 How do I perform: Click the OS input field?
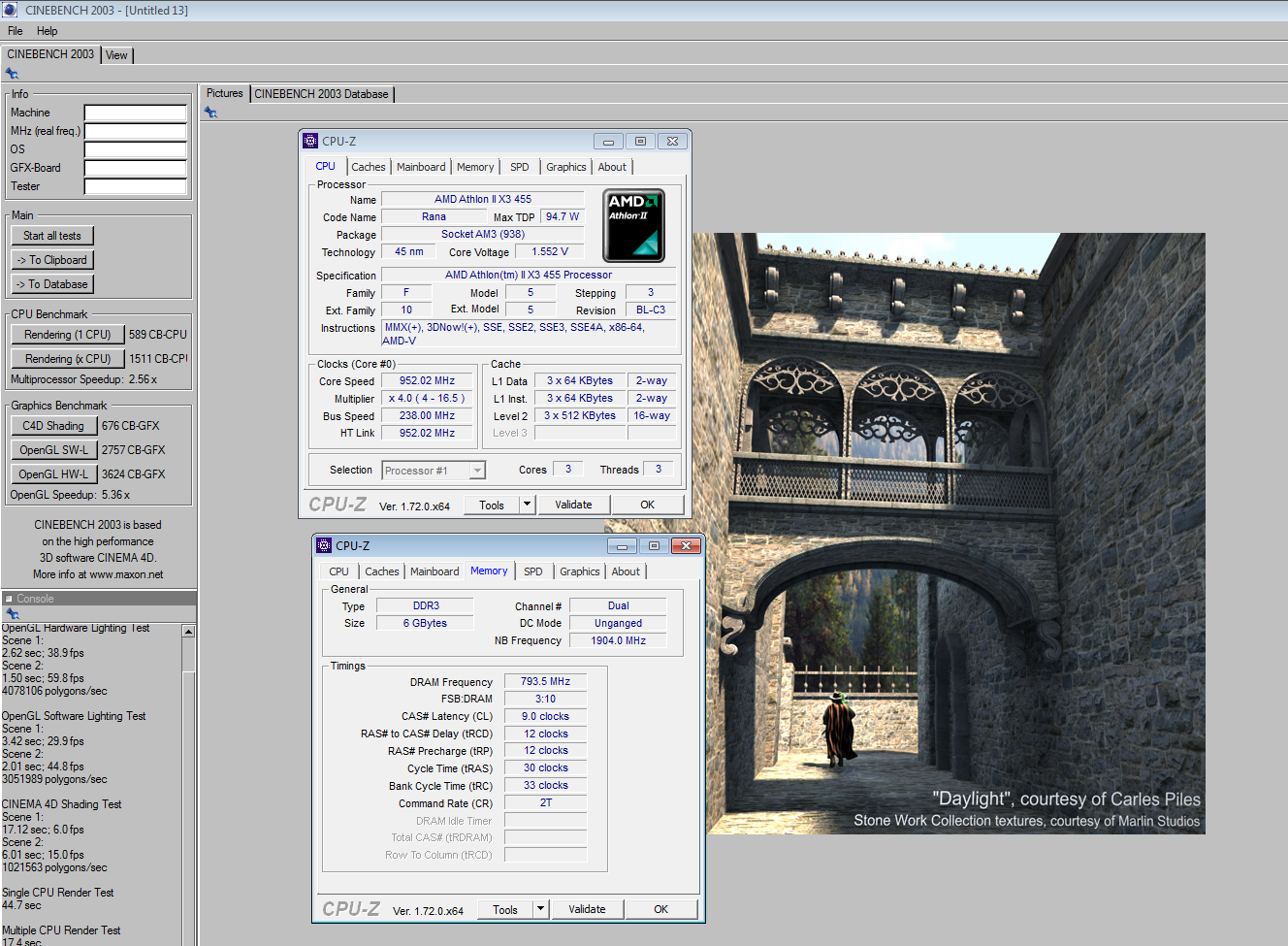135,149
